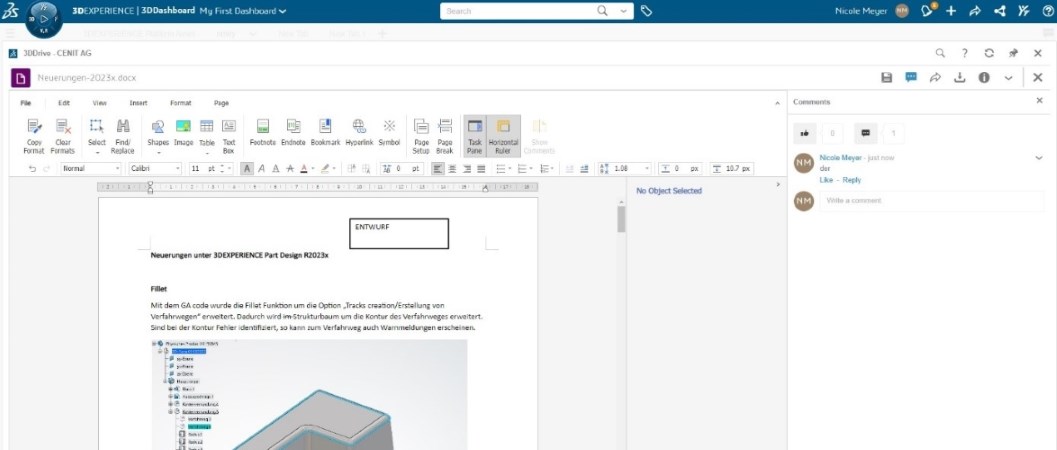
Task: Open Nicole Meyer's commenter name link
Action: pos(840,158)
